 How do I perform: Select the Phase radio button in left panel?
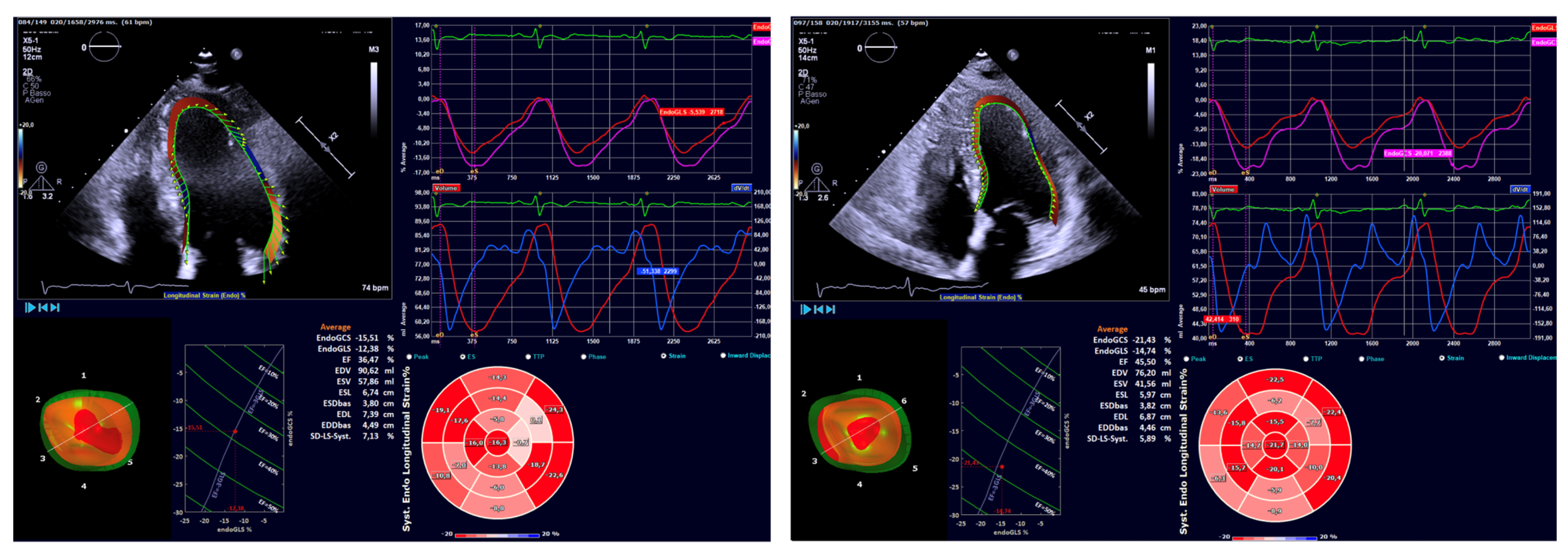point(584,357)
